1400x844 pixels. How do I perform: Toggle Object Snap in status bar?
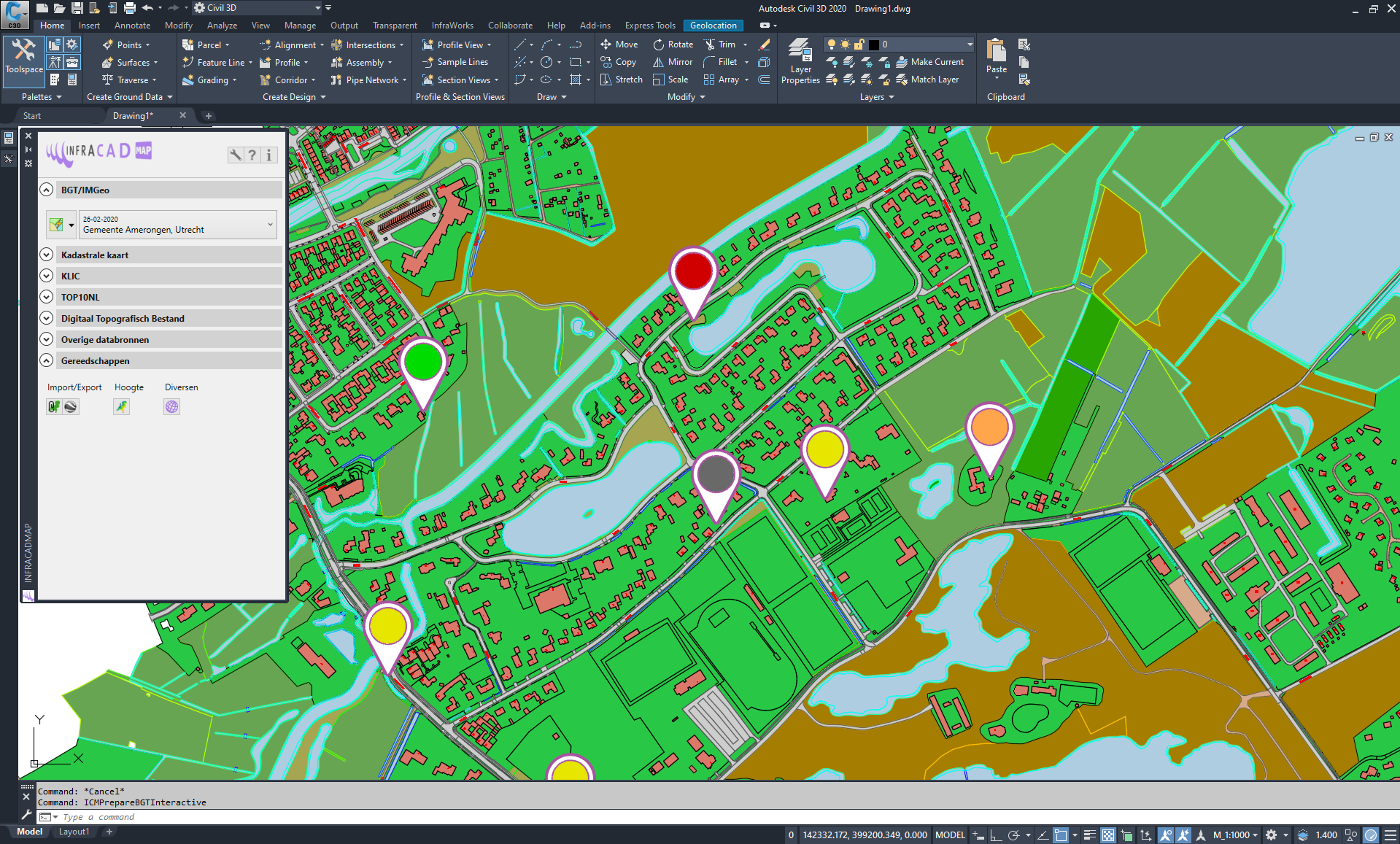pyautogui.click(x=1061, y=835)
